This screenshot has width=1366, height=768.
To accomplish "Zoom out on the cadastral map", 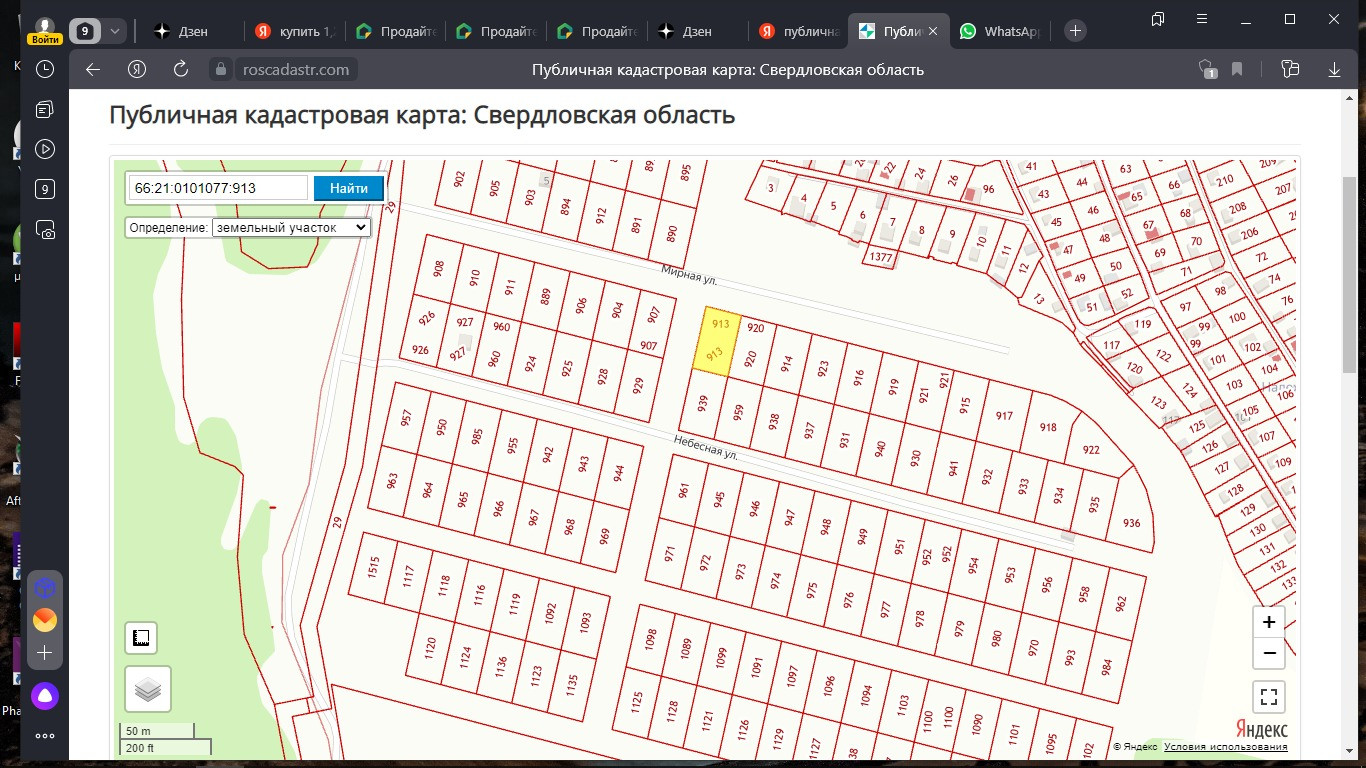I will coord(1269,654).
